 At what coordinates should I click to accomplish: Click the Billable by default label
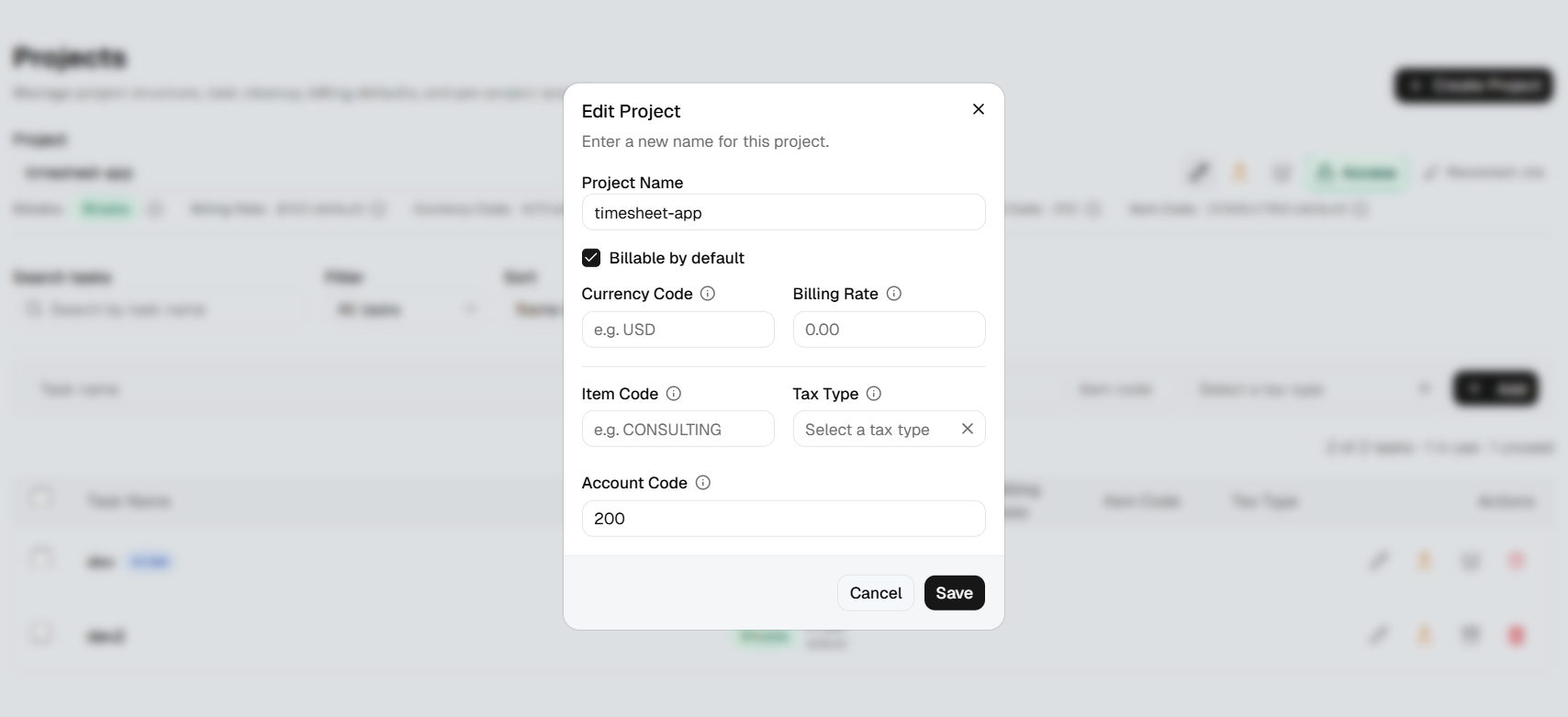point(677,258)
